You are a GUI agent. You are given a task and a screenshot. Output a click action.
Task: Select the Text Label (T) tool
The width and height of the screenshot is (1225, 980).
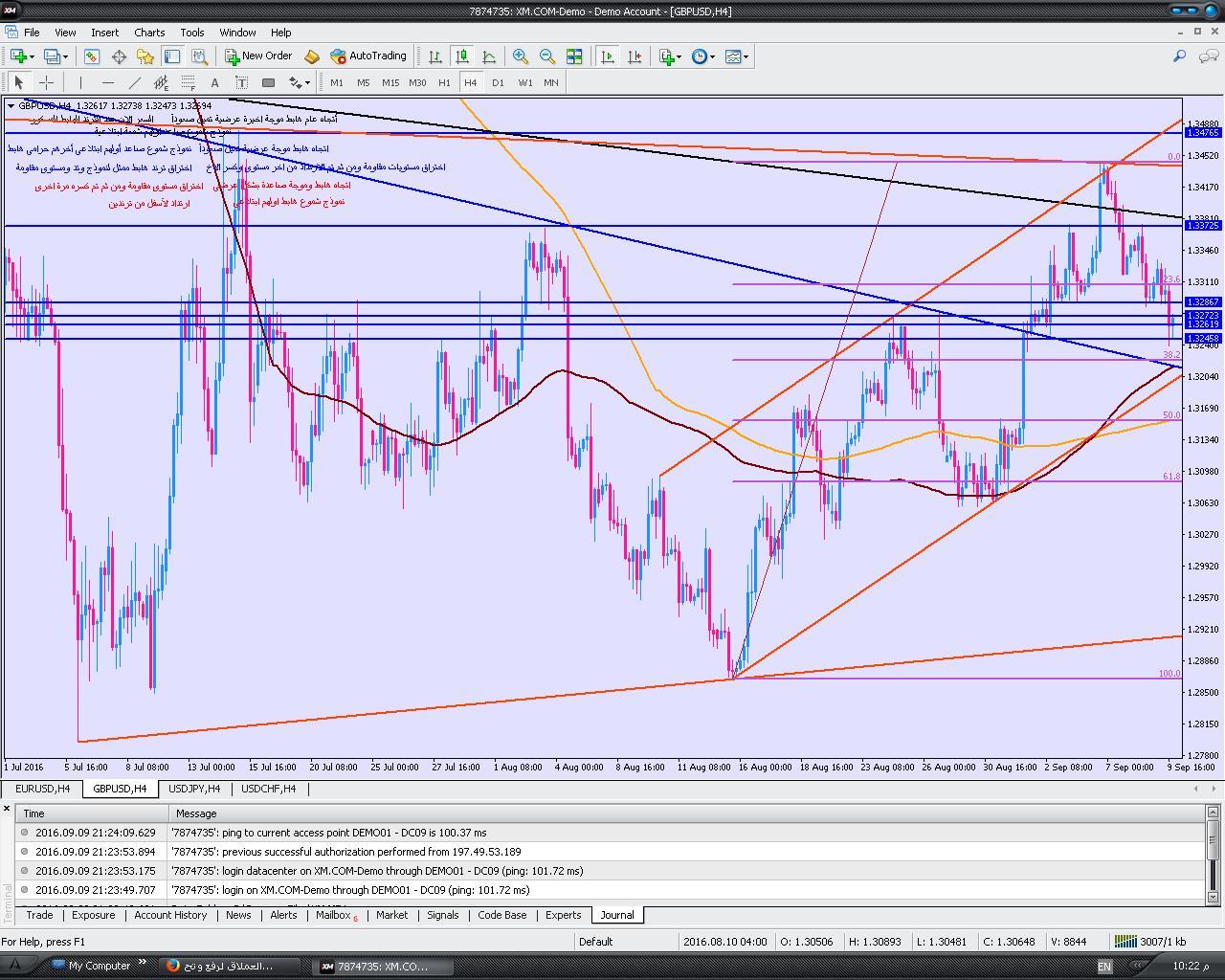[241, 82]
